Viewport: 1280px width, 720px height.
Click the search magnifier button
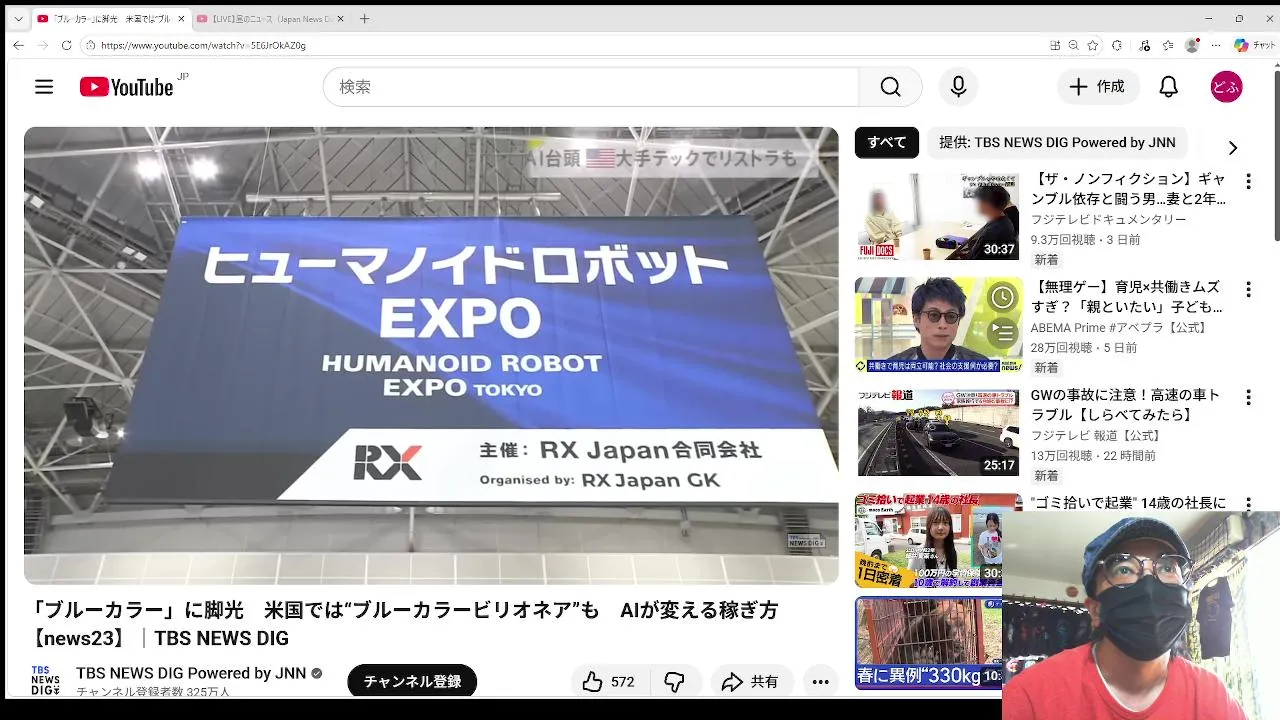890,87
